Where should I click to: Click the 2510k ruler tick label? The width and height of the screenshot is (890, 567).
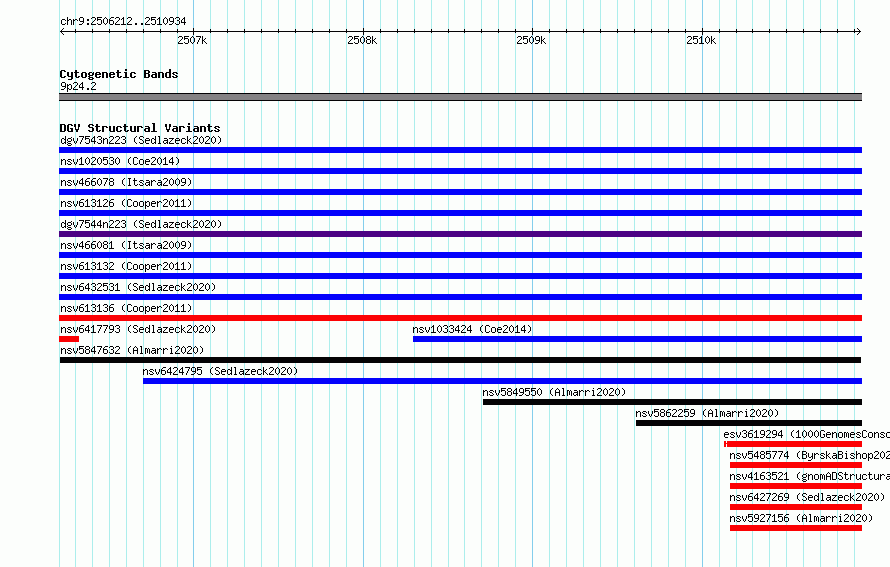[701, 40]
